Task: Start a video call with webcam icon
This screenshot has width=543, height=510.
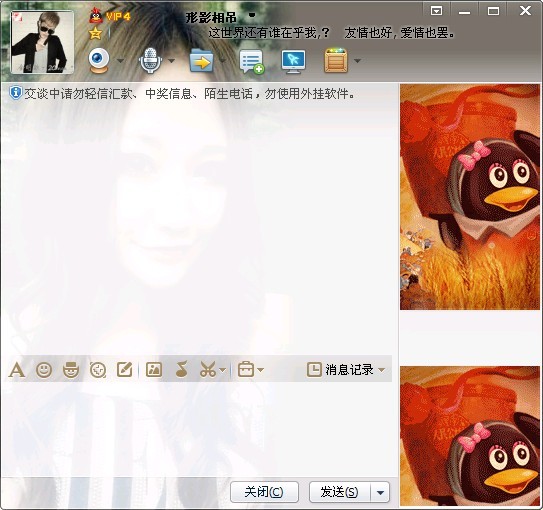Action: click(x=99, y=61)
